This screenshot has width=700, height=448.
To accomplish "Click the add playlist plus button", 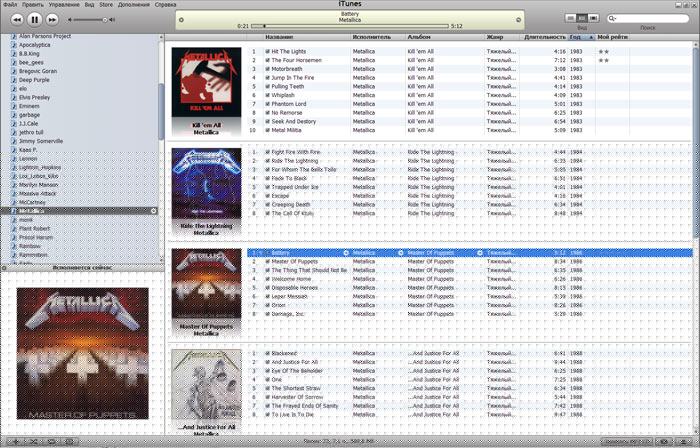I will coord(16,441).
